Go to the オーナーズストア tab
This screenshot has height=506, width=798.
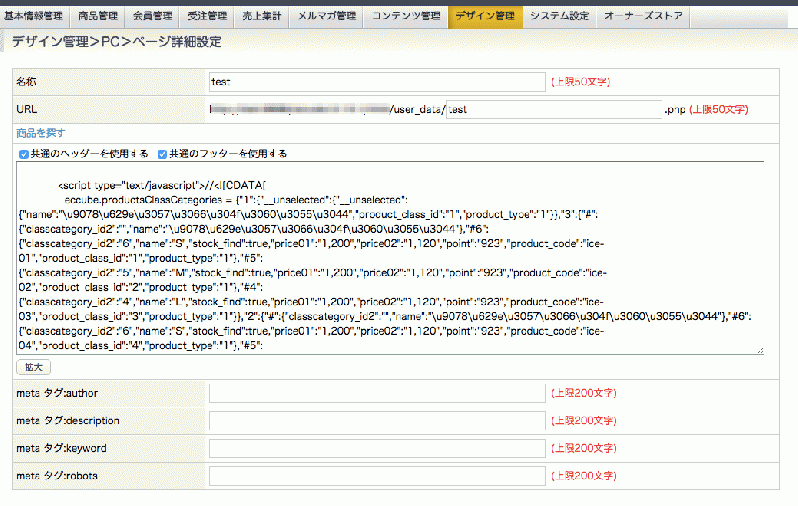643,16
